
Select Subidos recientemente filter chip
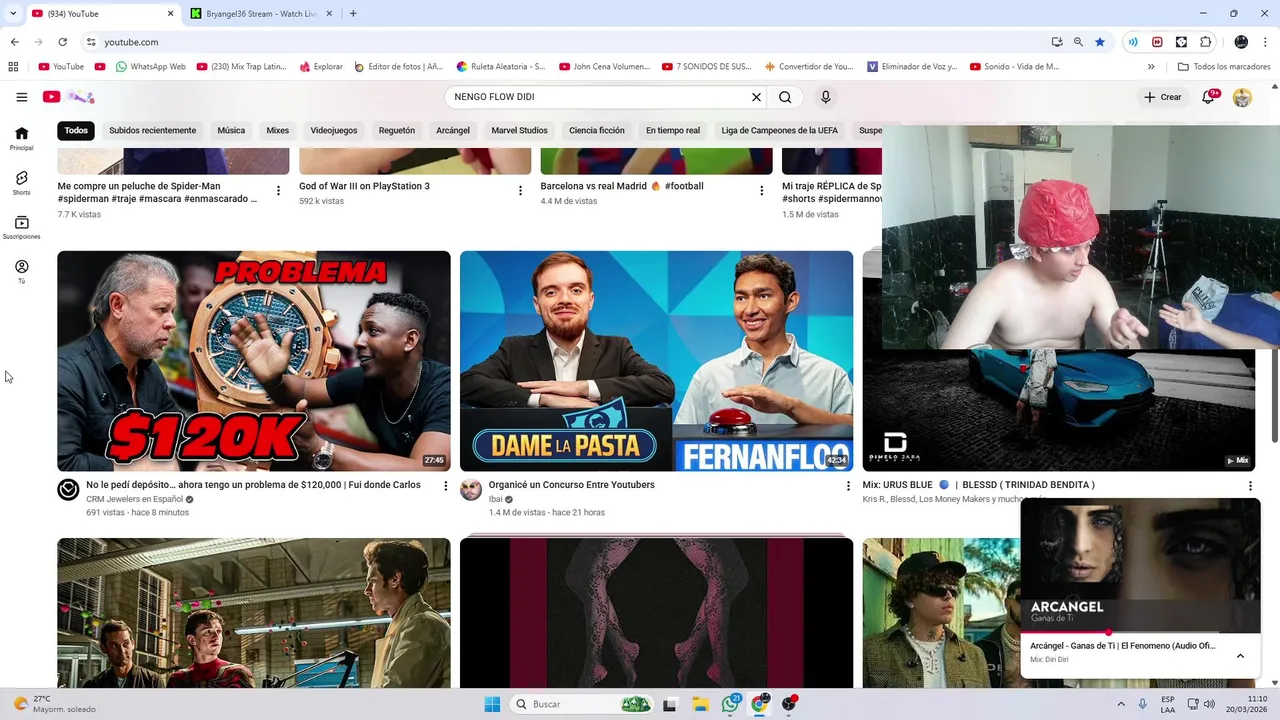pos(152,130)
